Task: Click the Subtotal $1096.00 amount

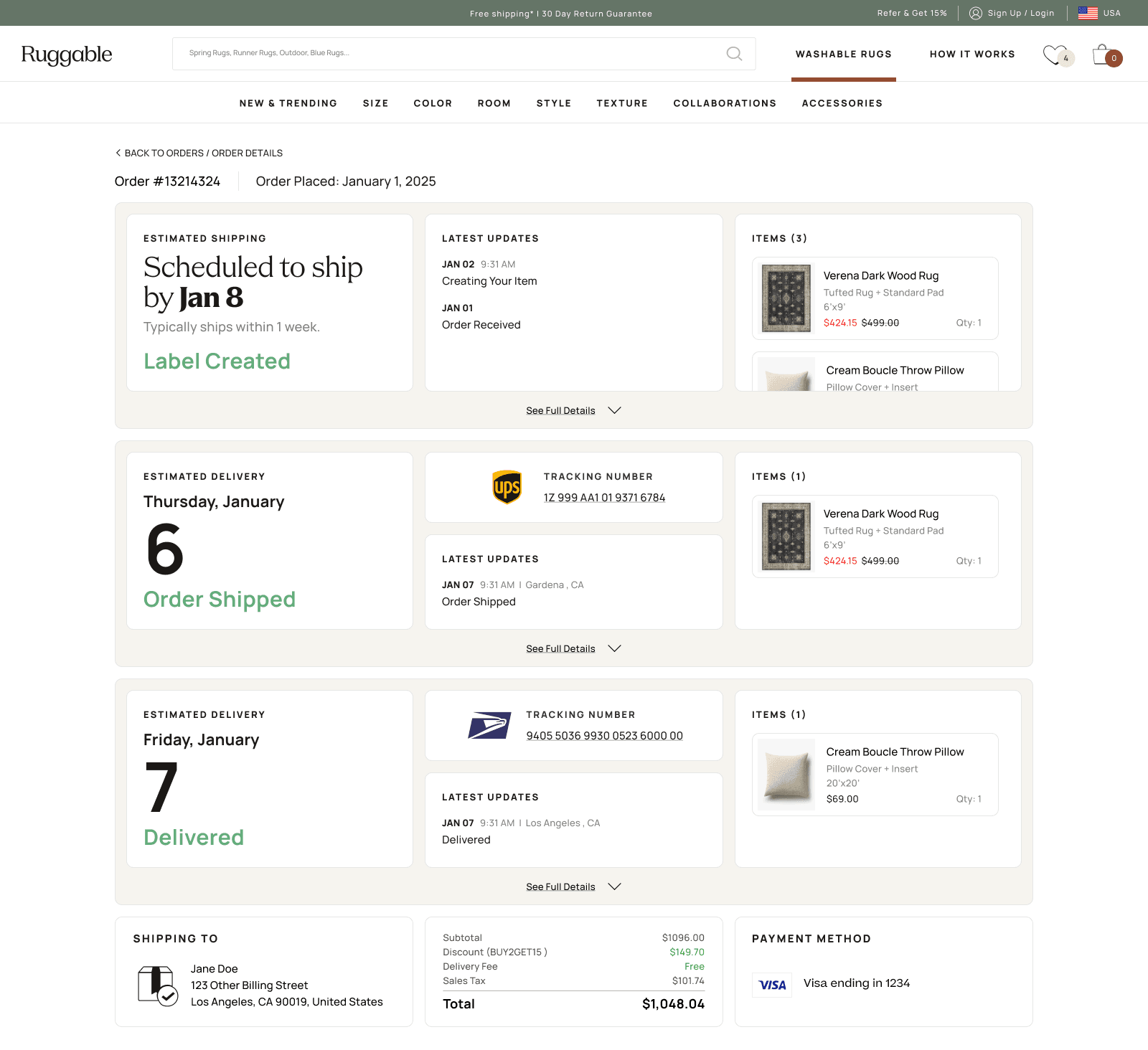Action: (x=683, y=938)
